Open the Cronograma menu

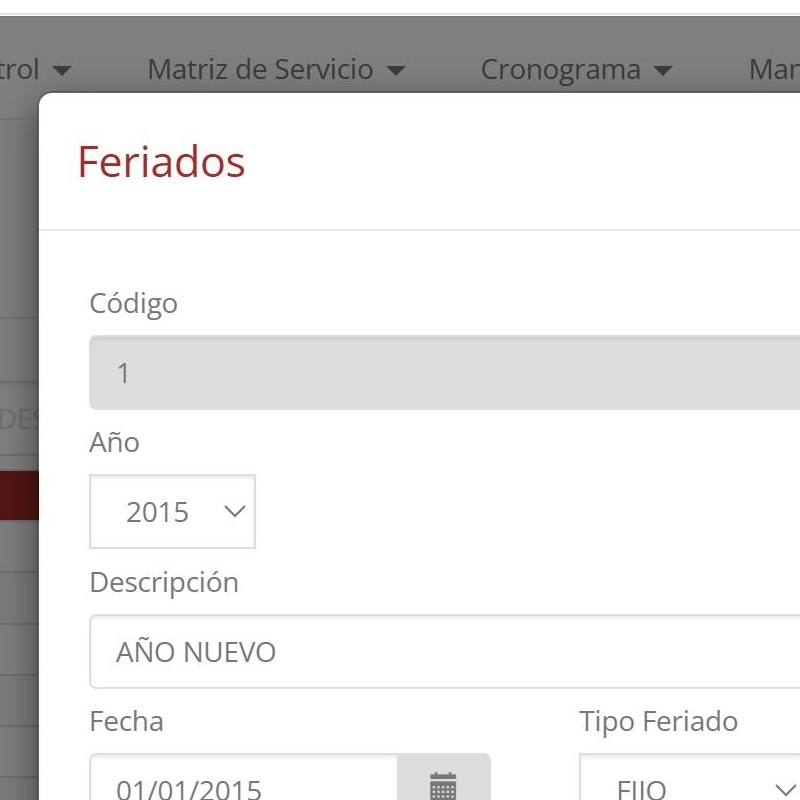coord(575,70)
